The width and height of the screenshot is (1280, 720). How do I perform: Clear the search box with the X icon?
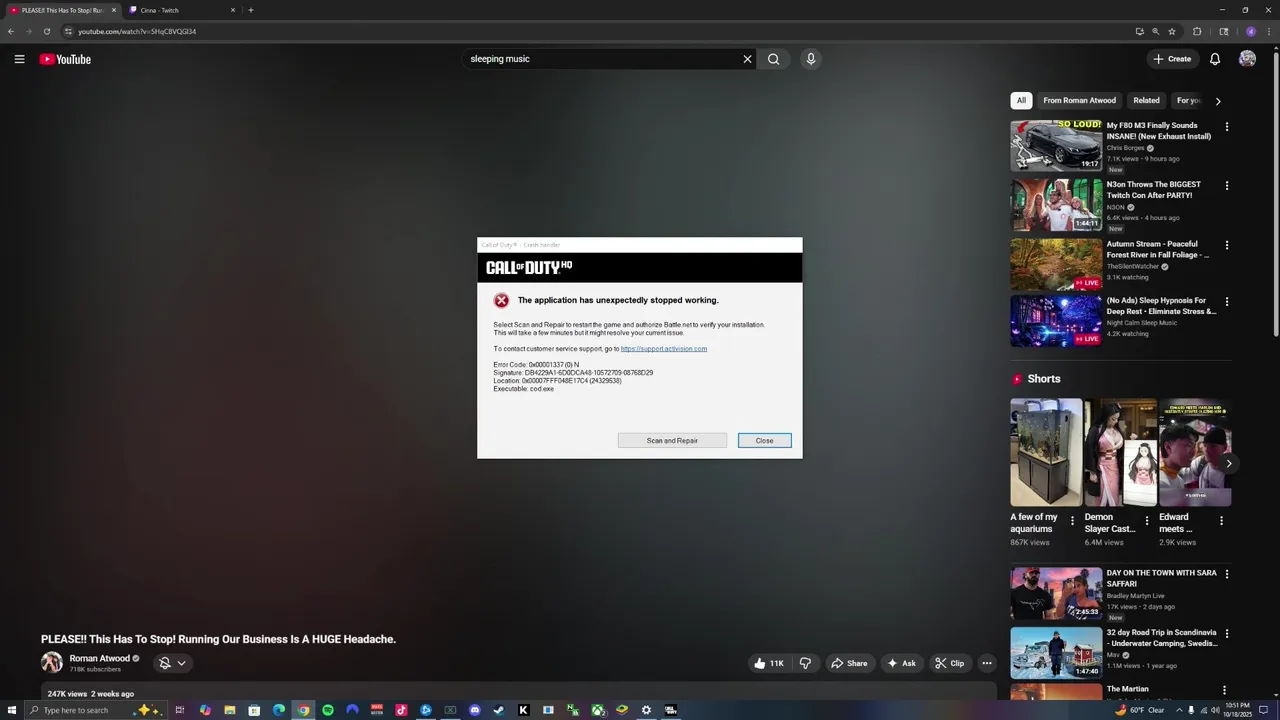747,59
